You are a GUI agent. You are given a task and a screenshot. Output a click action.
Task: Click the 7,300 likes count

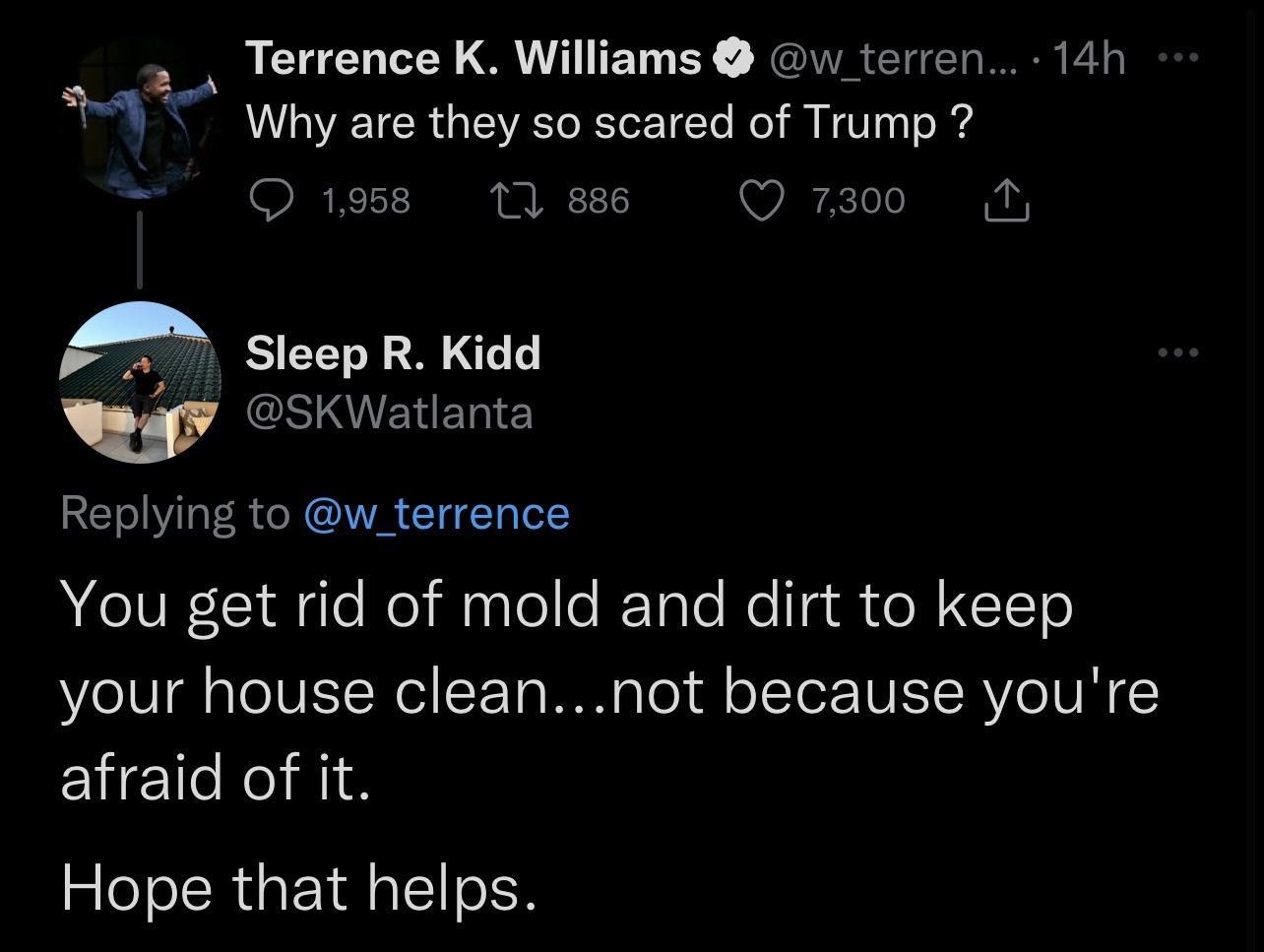pos(856,200)
